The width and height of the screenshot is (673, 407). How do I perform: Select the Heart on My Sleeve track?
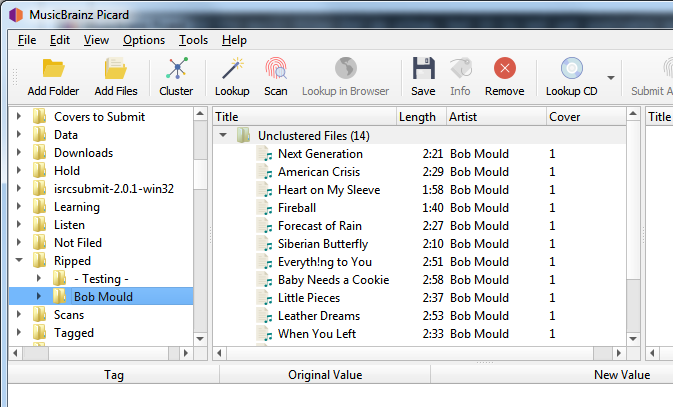pyautogui.click(x=329, y=190)
